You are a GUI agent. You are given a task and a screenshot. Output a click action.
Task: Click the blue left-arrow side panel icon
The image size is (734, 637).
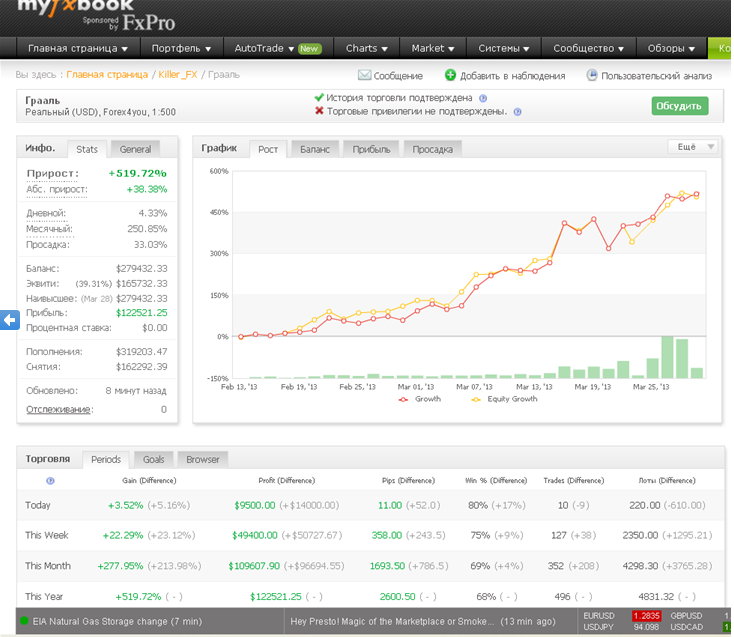pos(9,320)
